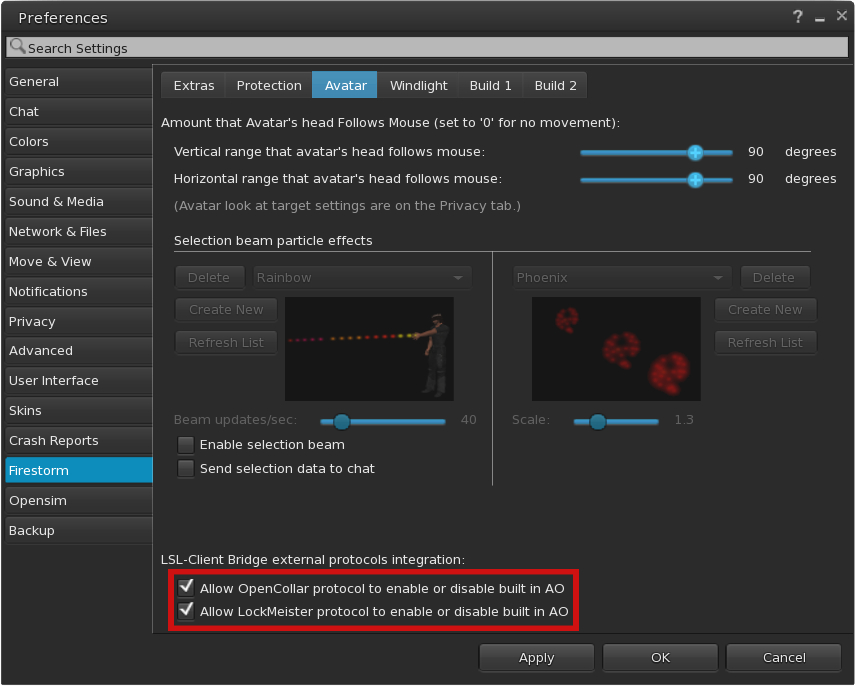Screen dimensions: 855x686
Task: Focus the Search Settings field
Action: 430,48
